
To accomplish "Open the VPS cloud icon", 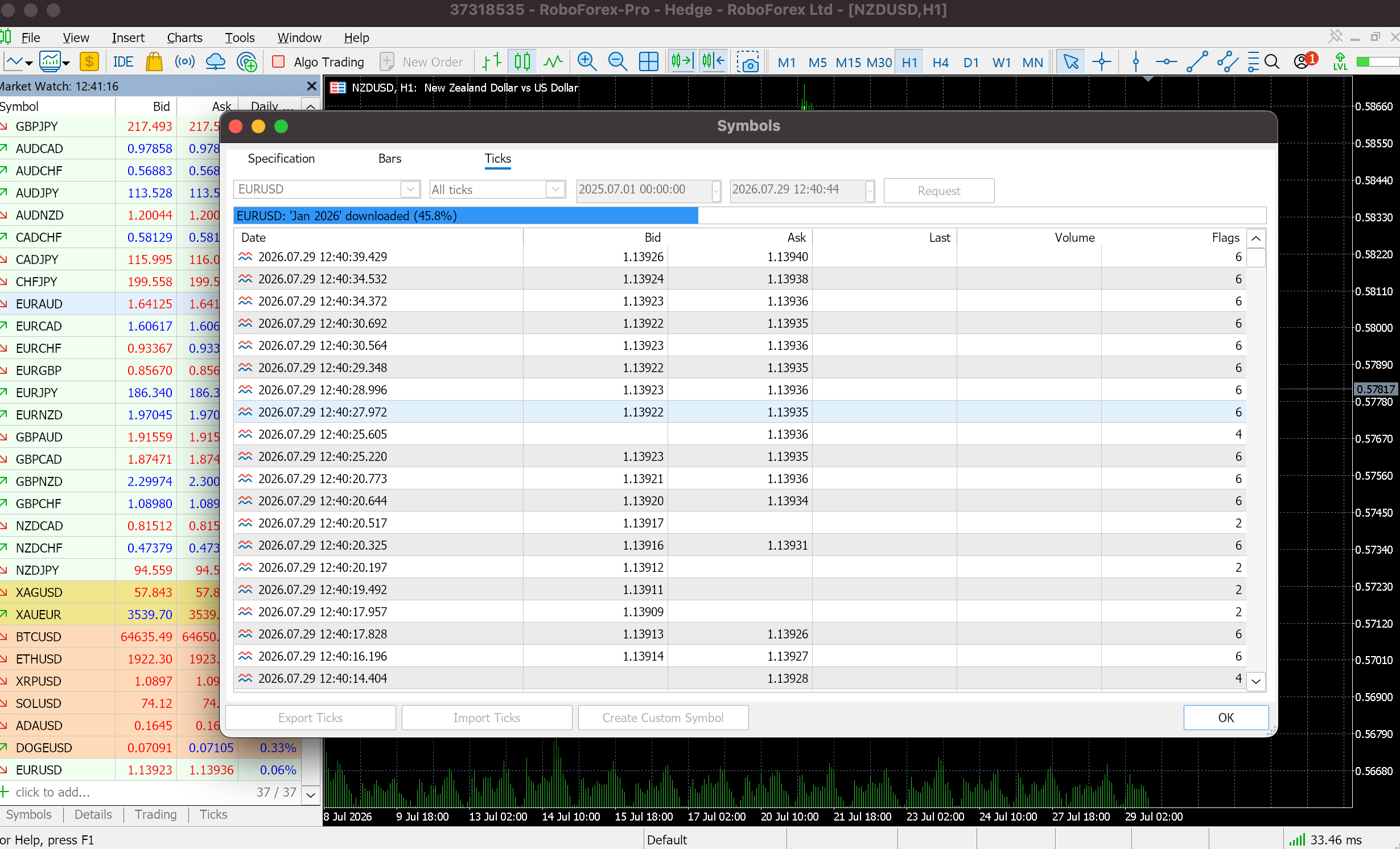I will point(215,61).
